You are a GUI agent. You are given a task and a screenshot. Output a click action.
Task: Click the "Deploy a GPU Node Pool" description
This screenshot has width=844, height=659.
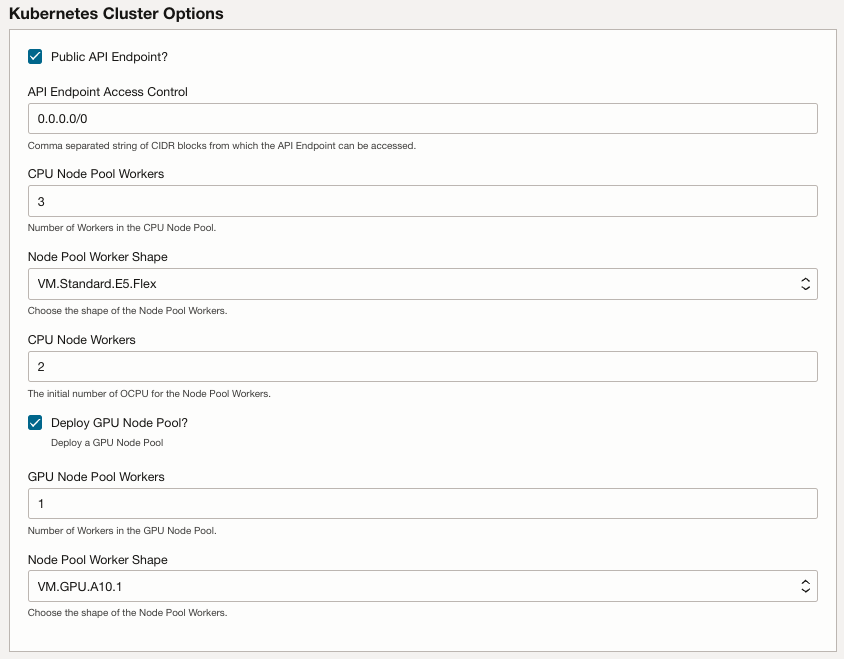(107, 442)
